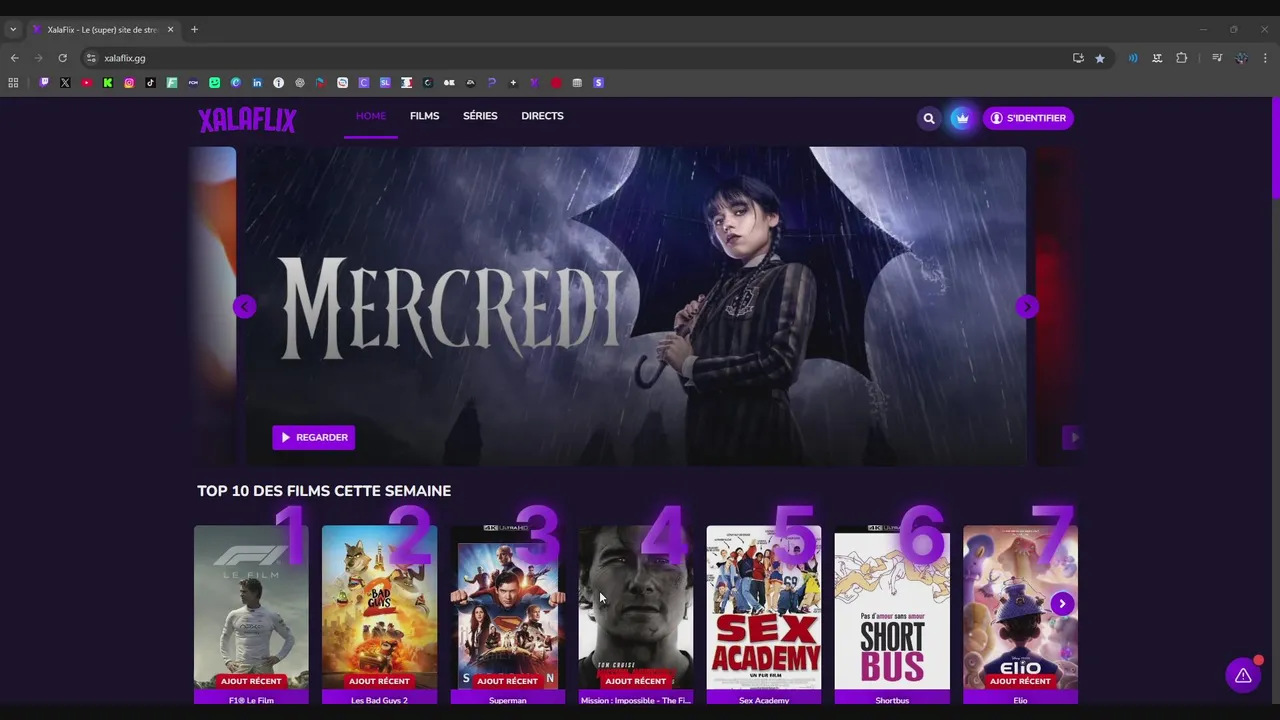The width and height of the screenshot is (1280, 720).
Task: Click AJOUT RÉCENT badge on Elio
Action: [x=1020, y=681]
